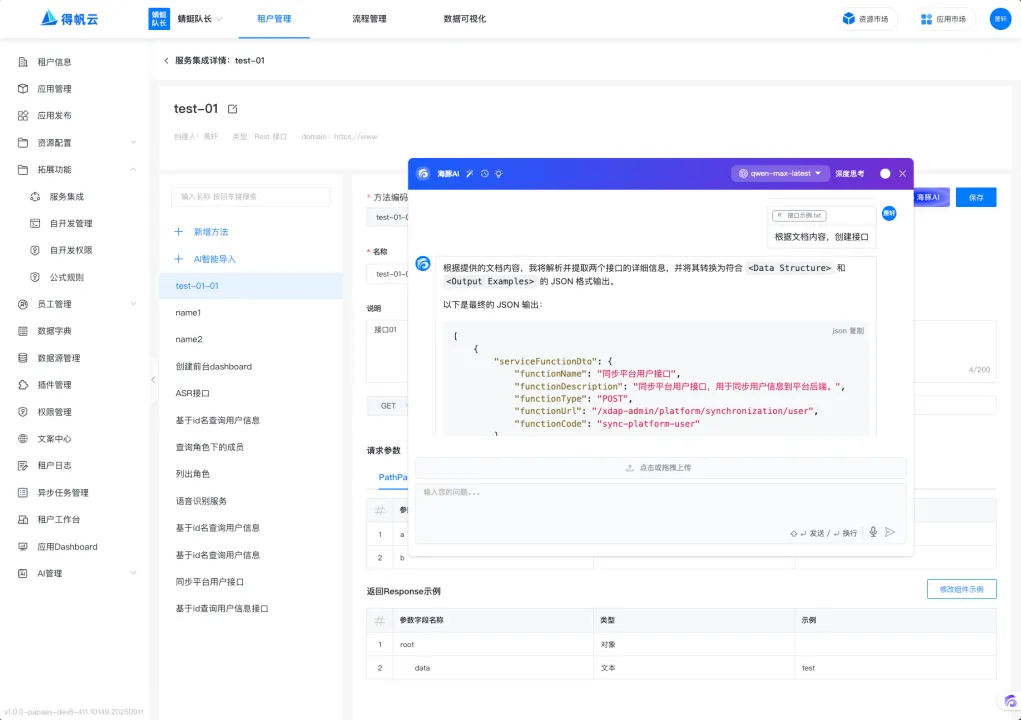Viewport: 1021px width, 720px height.
Task: Click the send arrow icon in chat
Action: (890, 532)
